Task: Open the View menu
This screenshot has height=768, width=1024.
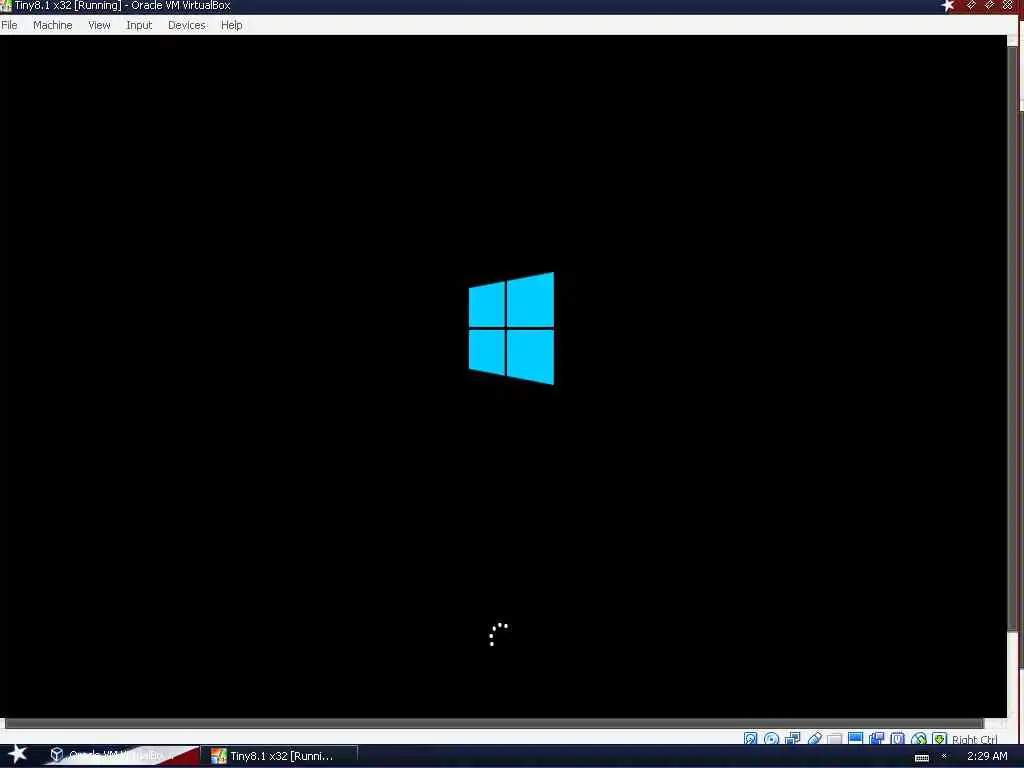Action: point(99,25)
